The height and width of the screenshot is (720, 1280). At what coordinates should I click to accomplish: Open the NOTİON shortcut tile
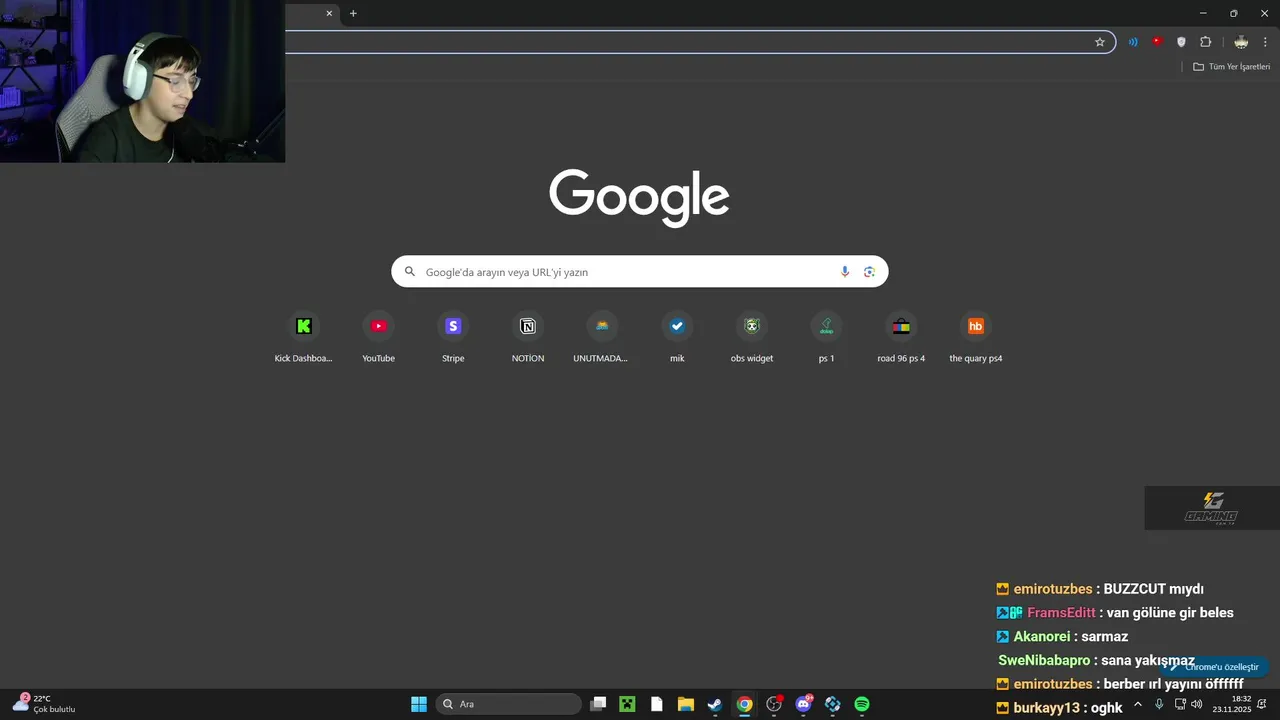tap(528, 337)
